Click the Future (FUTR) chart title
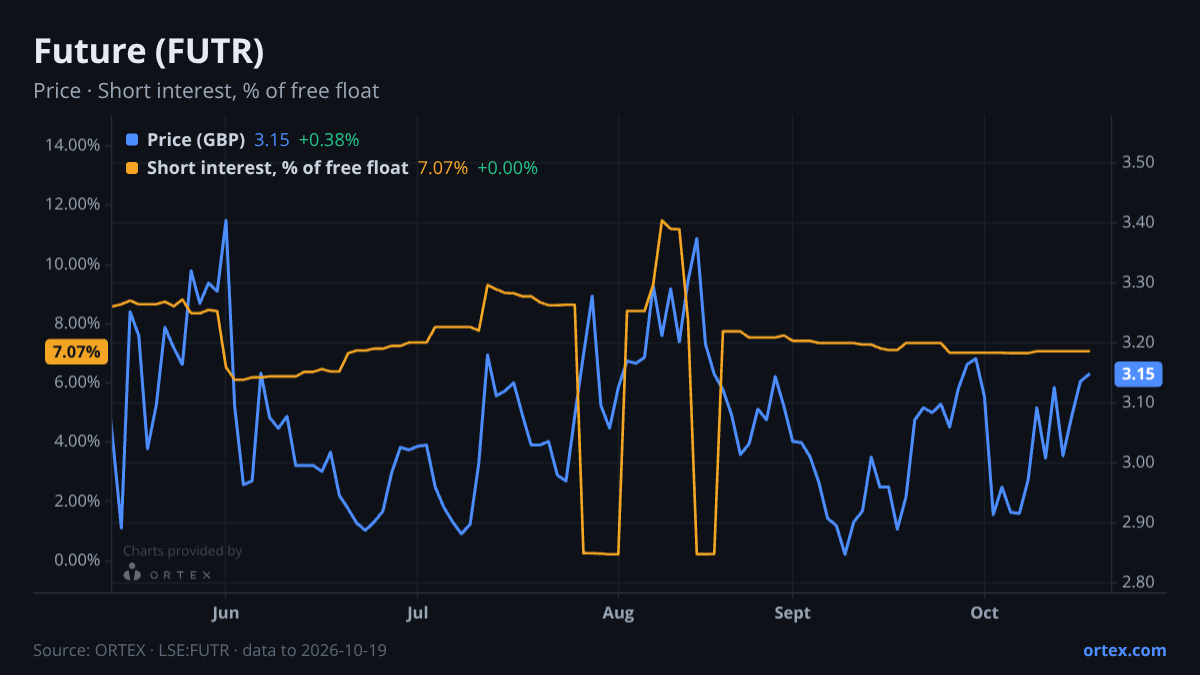Viewport: 1200px width, 675px height. pos(149,51)
